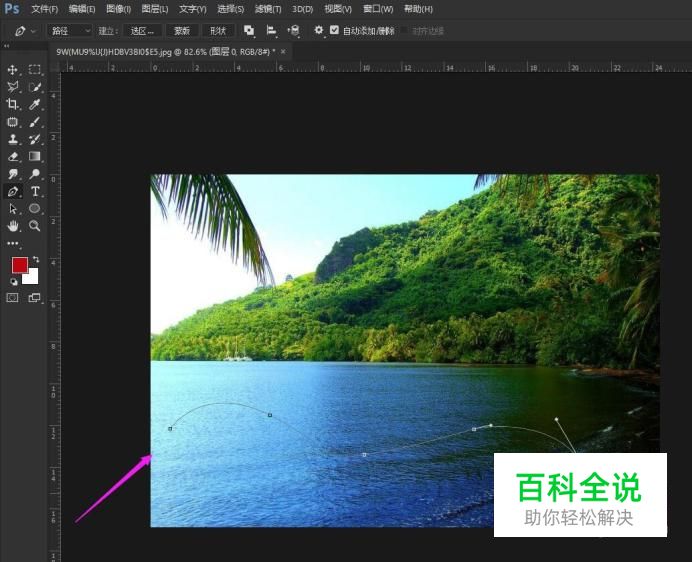Image resolution: width=692 pixels, height=562 pixels.
Task: Open the 滤镜(T) menu
Action: point(268,9)
